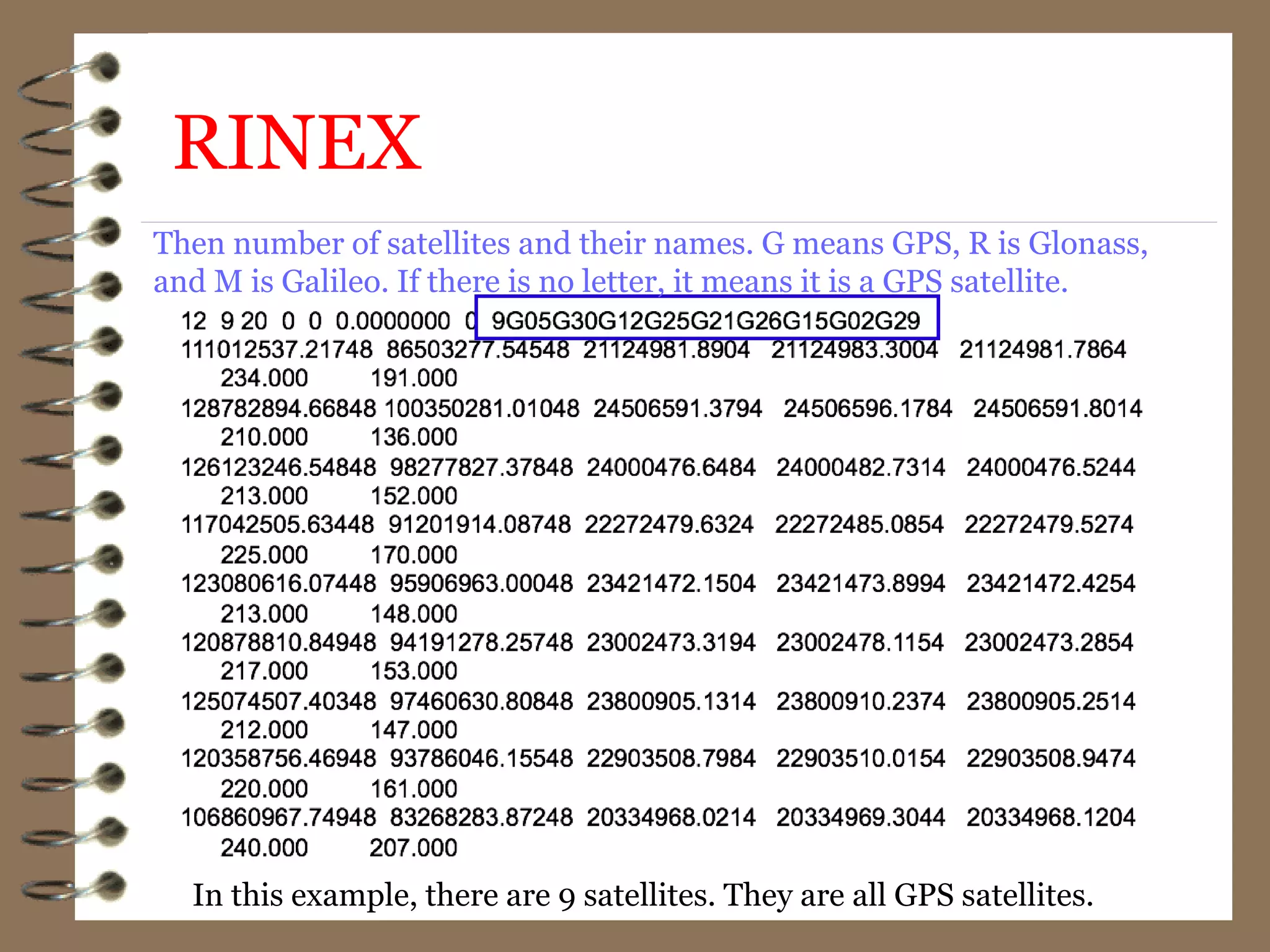The height and width of the screenshot is (952, 1270).
Task: Click the value 24506596.1784
Action: (868, 408)
